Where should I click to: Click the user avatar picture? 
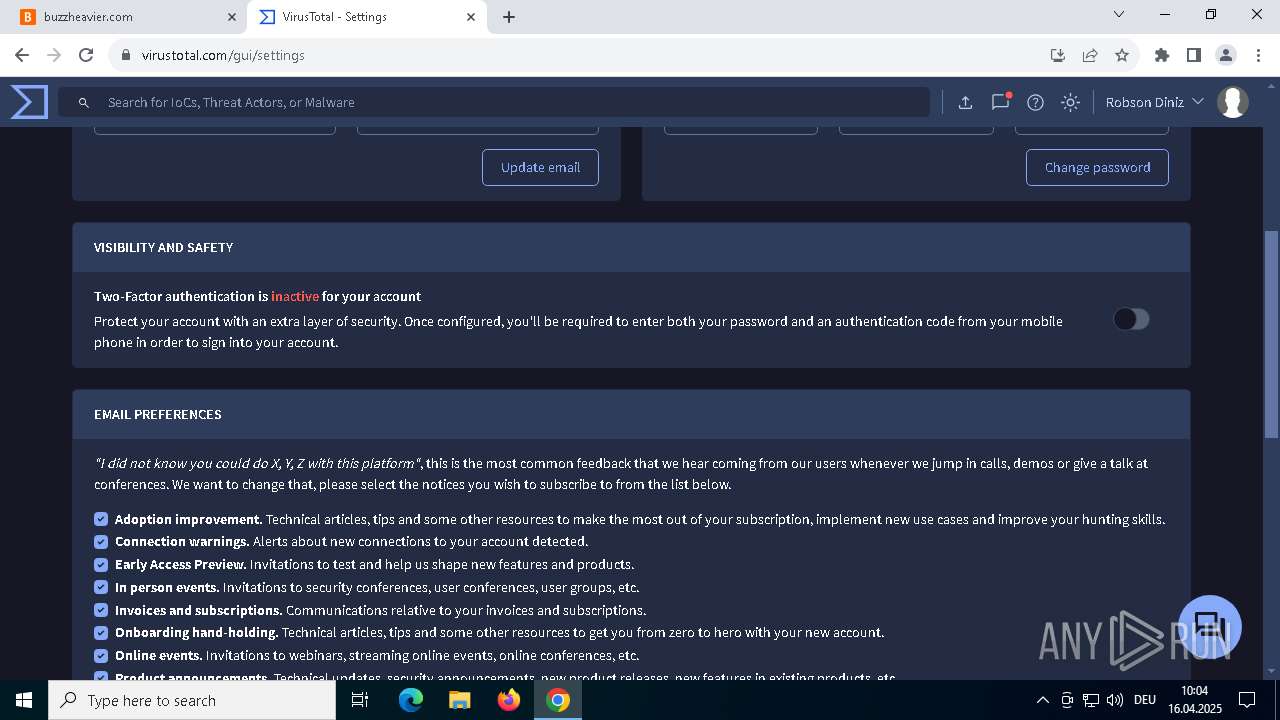point(1233,102)
